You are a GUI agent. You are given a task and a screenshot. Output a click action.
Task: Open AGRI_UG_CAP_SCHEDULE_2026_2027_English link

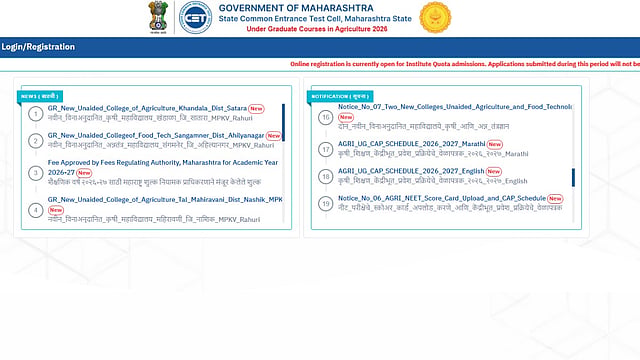[x=411, y=171]
